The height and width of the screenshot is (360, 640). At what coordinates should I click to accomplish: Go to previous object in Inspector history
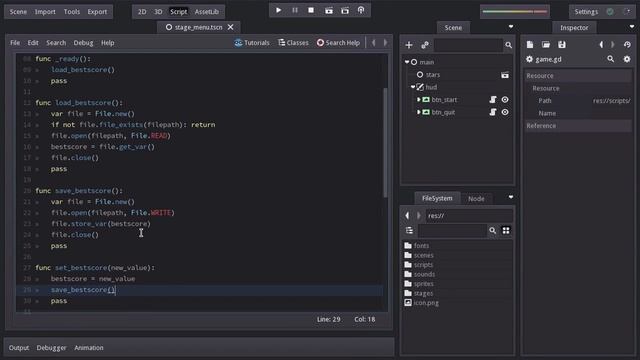pos(601,44)
